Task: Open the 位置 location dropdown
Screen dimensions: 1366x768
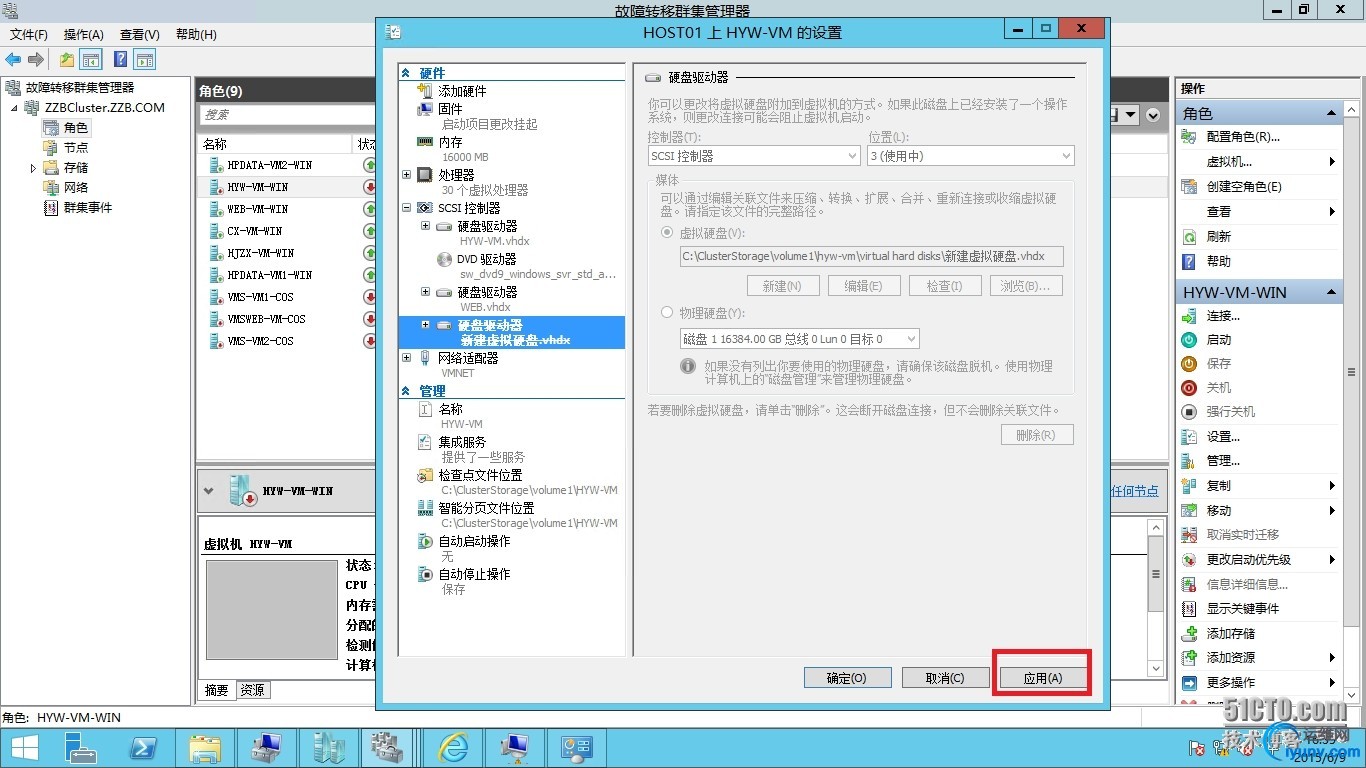Action: [x=970, y=156]
